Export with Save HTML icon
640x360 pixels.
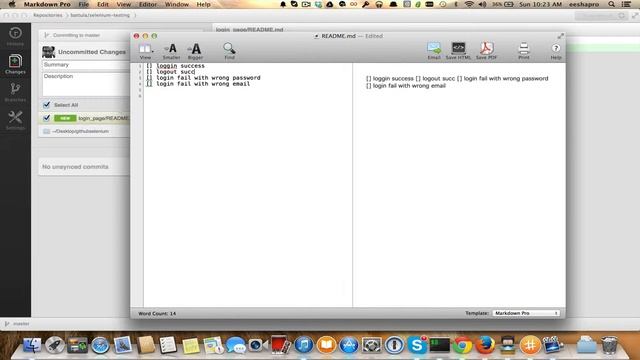(458, 51)
